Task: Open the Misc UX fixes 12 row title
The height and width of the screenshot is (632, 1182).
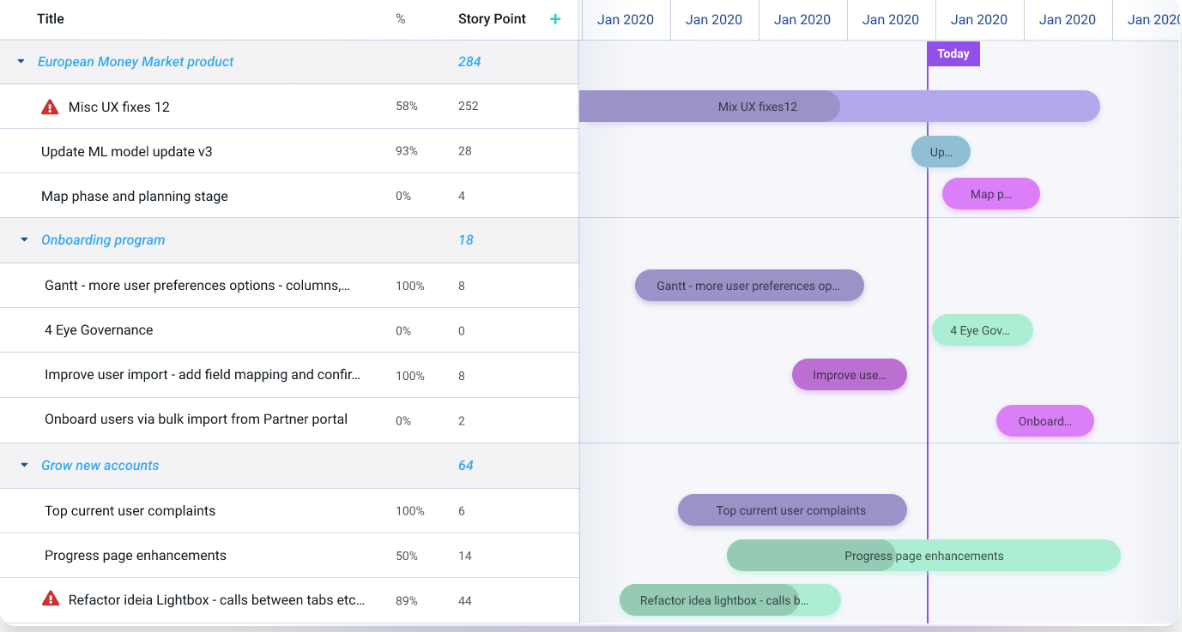Action: tap(119, 107)
